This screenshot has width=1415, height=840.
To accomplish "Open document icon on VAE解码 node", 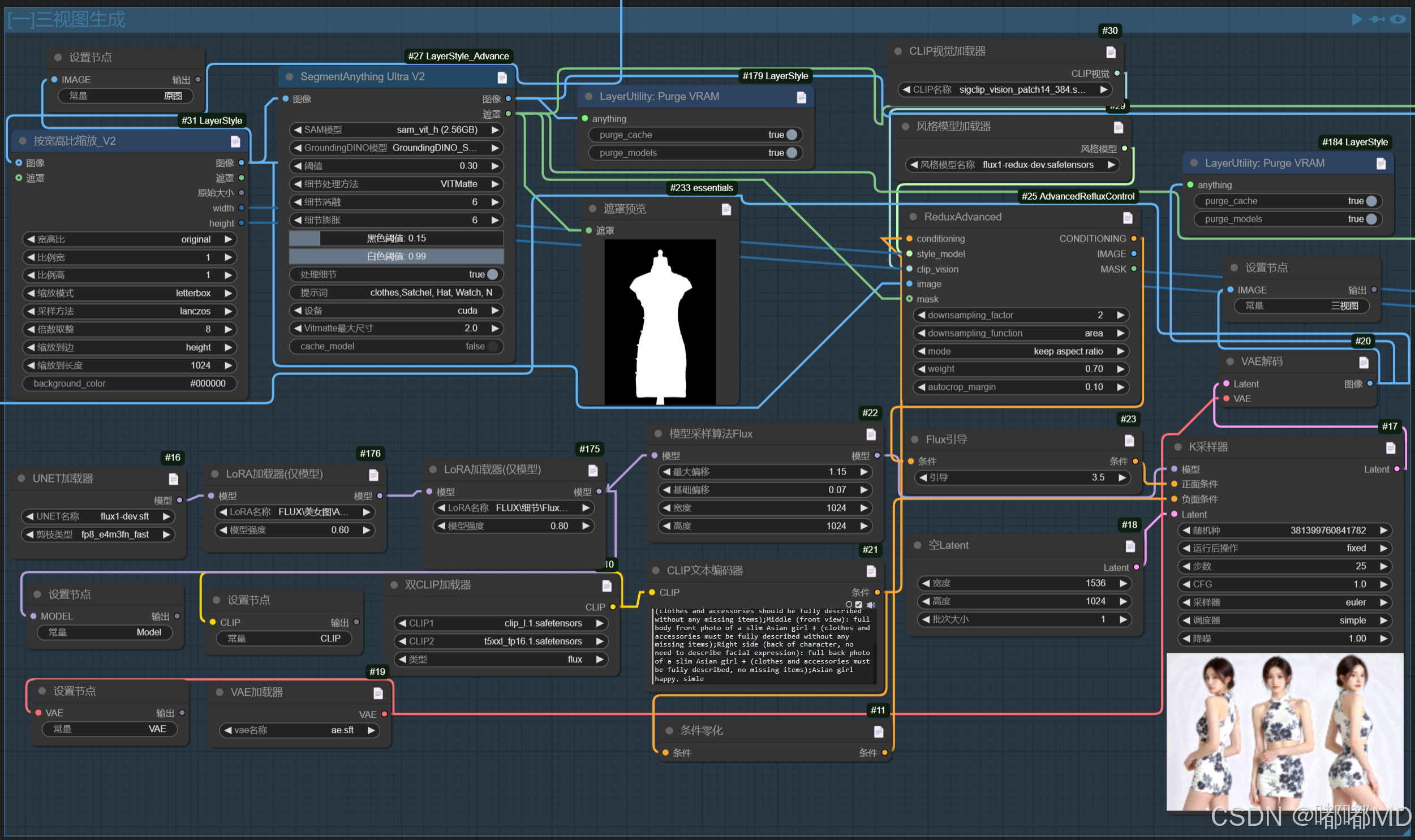I will (x=1364, y=361).
